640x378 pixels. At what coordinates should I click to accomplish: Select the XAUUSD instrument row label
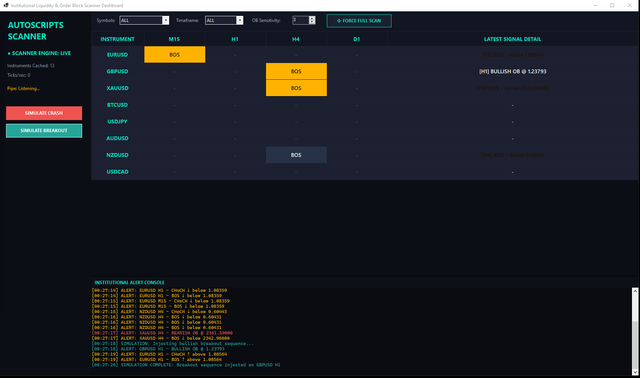point(118,88)
